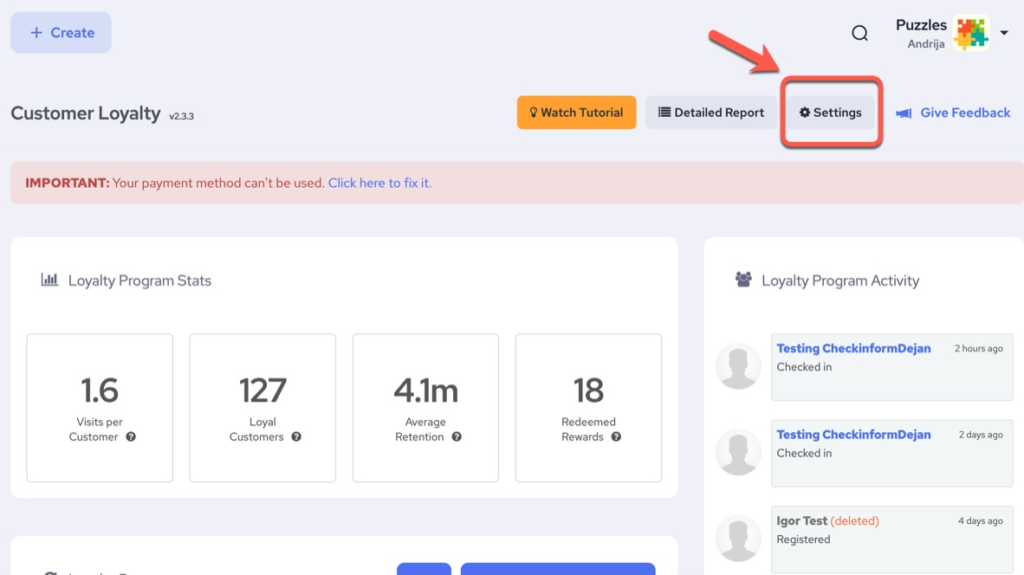Click the Loyalty Program Activity people icon
Screen dimensions: 1024x575
[743, 281]
